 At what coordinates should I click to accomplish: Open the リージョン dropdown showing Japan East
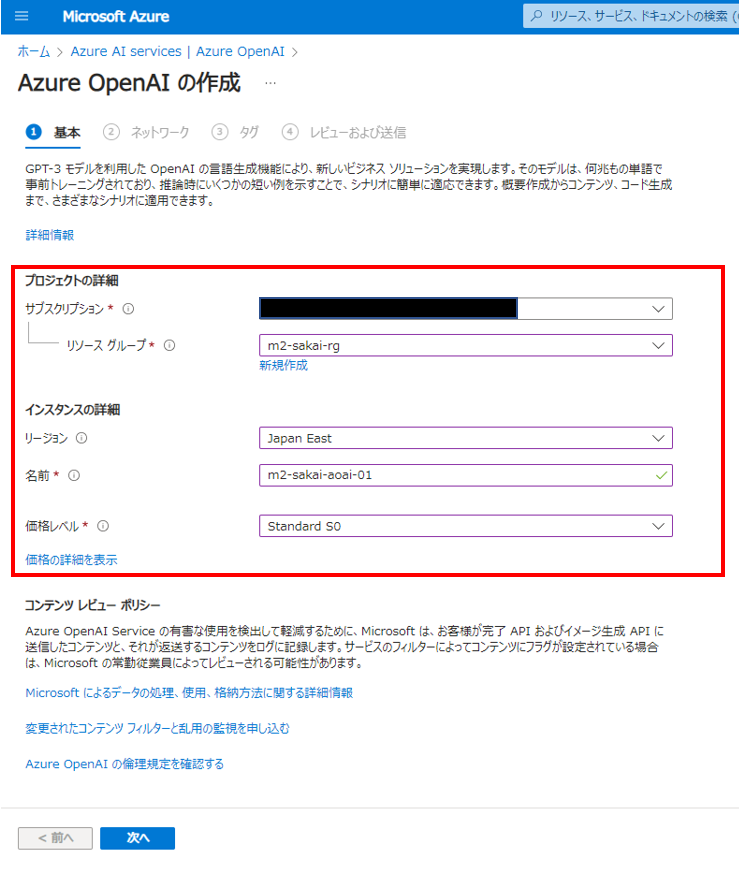(465, 438)
